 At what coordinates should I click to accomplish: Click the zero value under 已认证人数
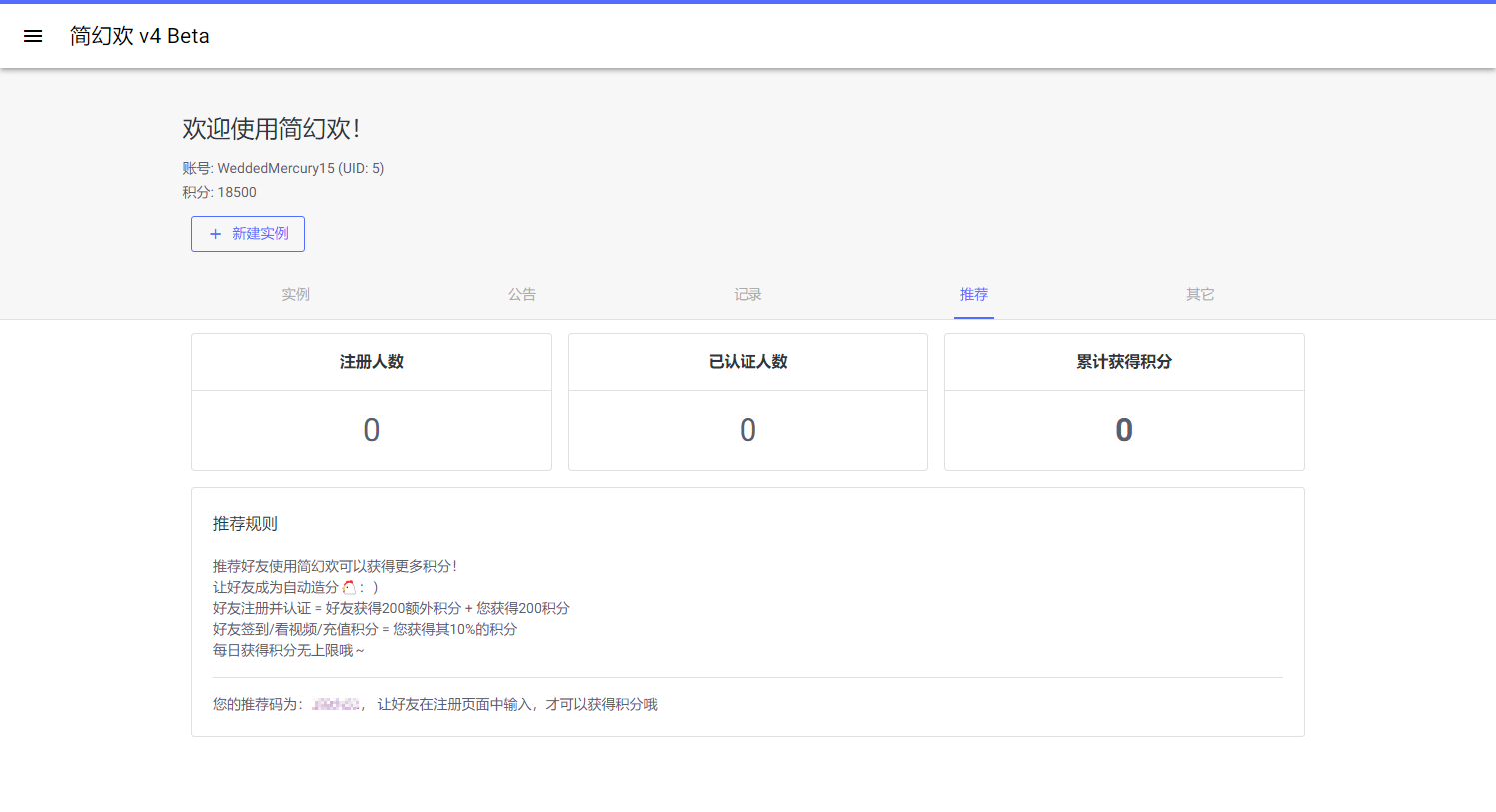click(x=748, y=430)
